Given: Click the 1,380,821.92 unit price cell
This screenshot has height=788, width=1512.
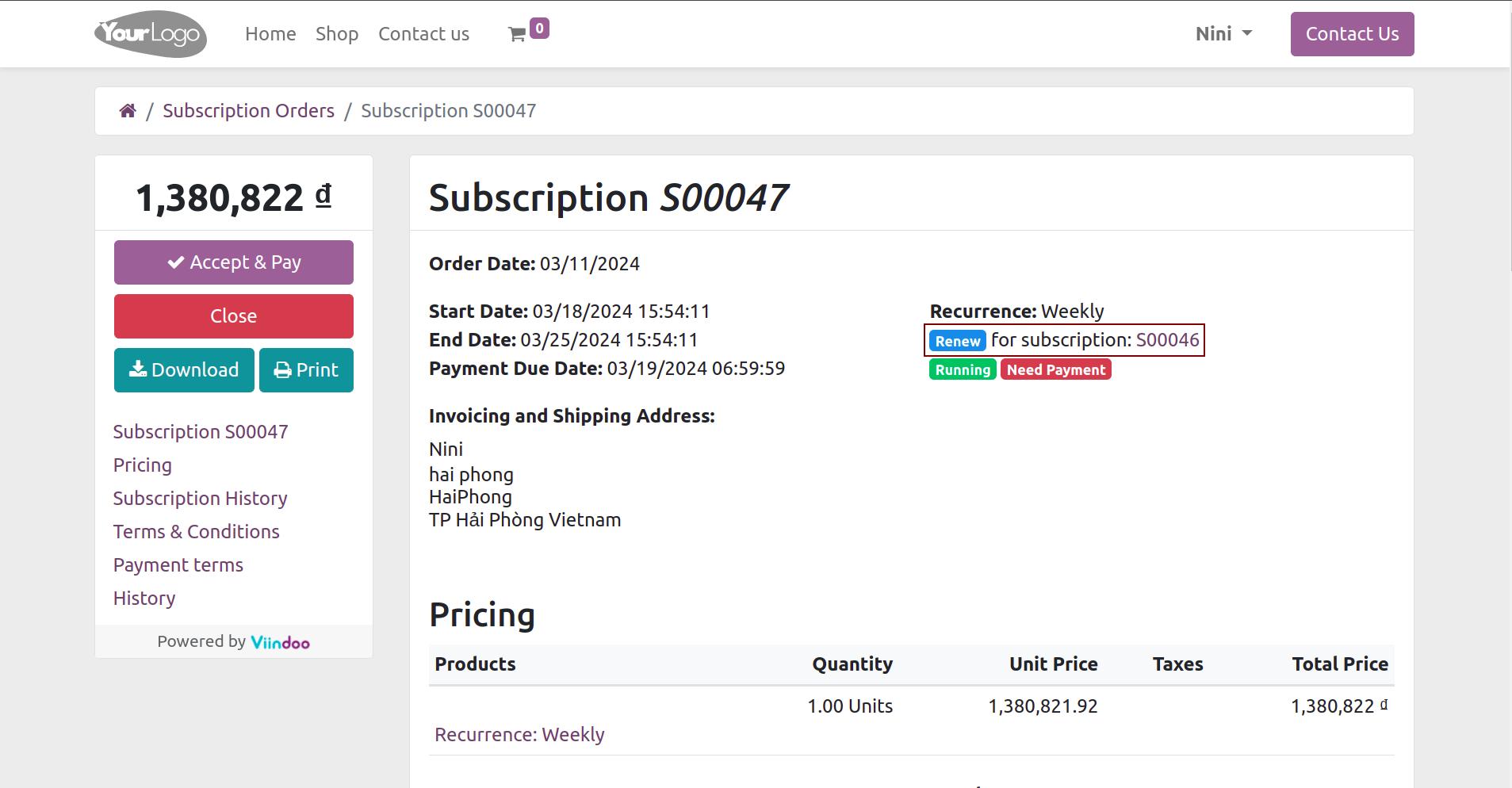Looking at the screenshot, I should tap(1043, 706).
